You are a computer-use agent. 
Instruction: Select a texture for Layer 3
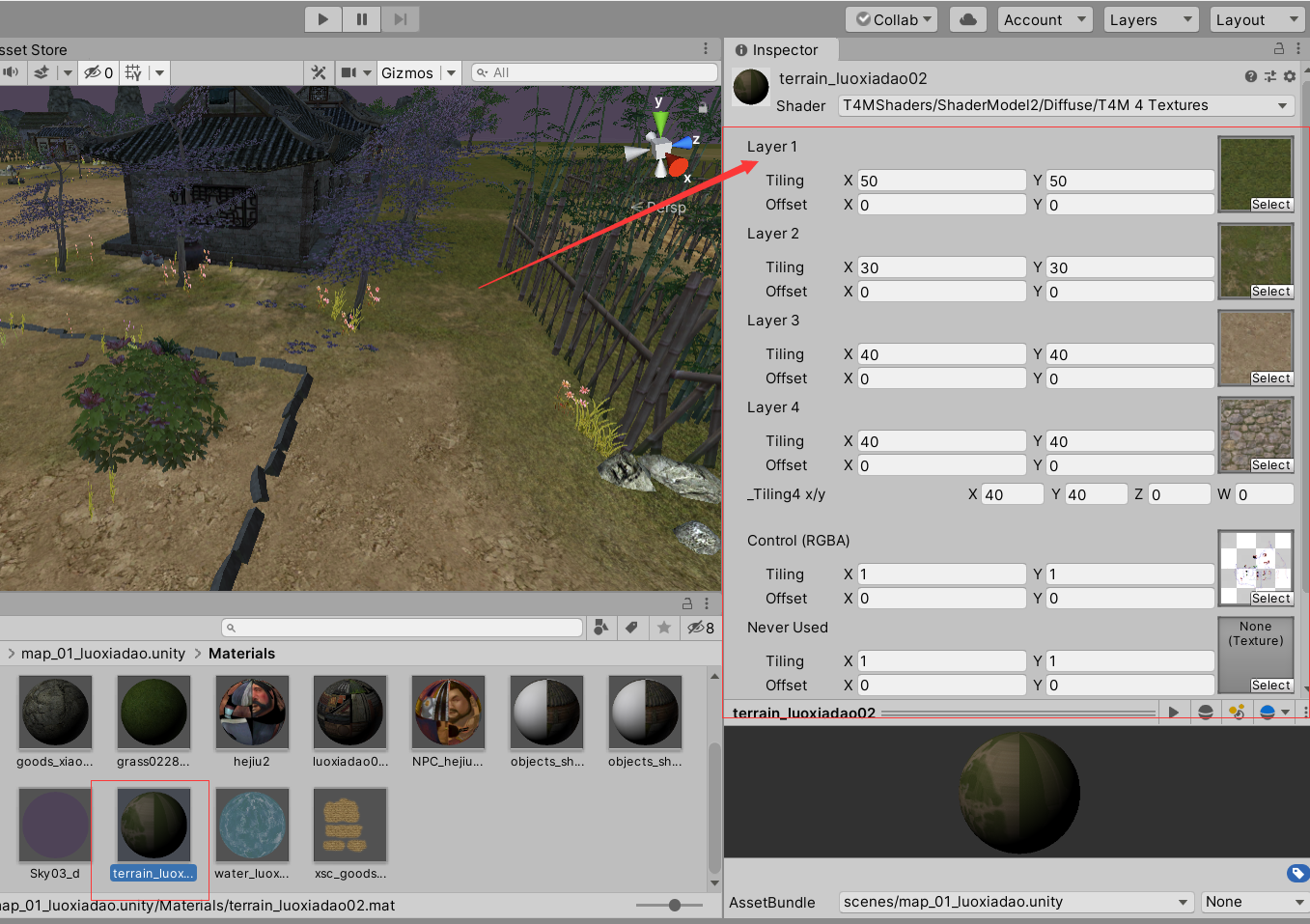pos(1270,378)
